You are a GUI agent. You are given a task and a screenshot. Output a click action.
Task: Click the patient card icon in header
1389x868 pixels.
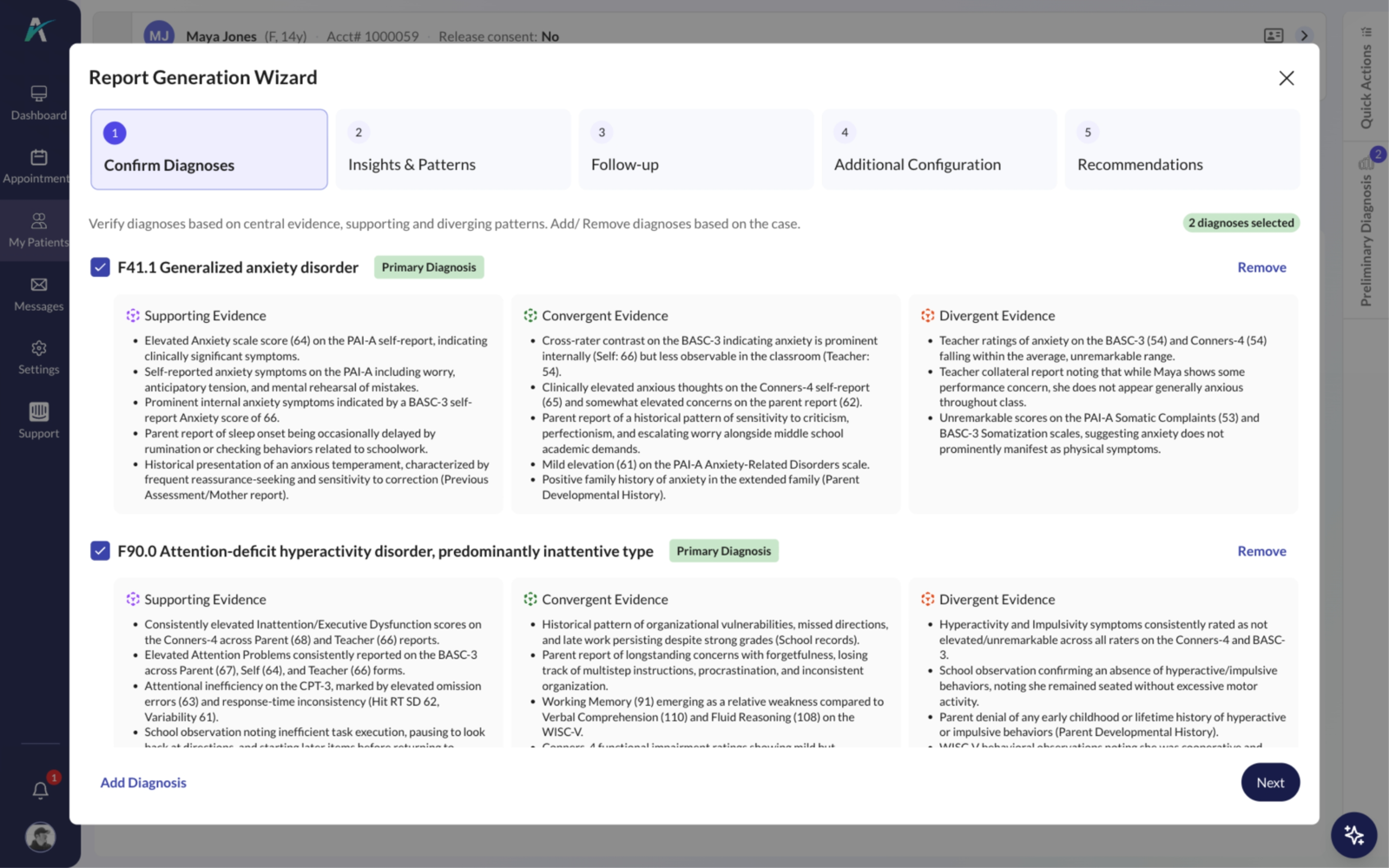(x=1274, y=36)
